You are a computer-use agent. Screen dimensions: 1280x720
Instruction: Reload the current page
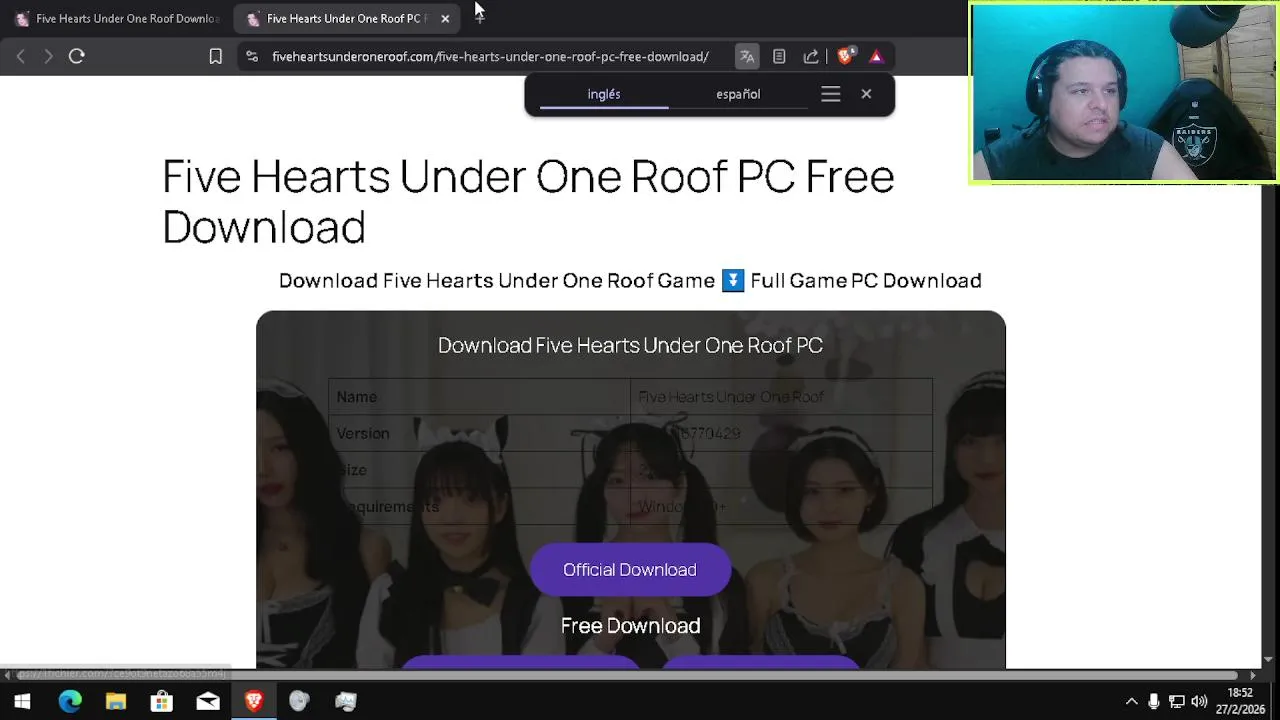point(76,56)
